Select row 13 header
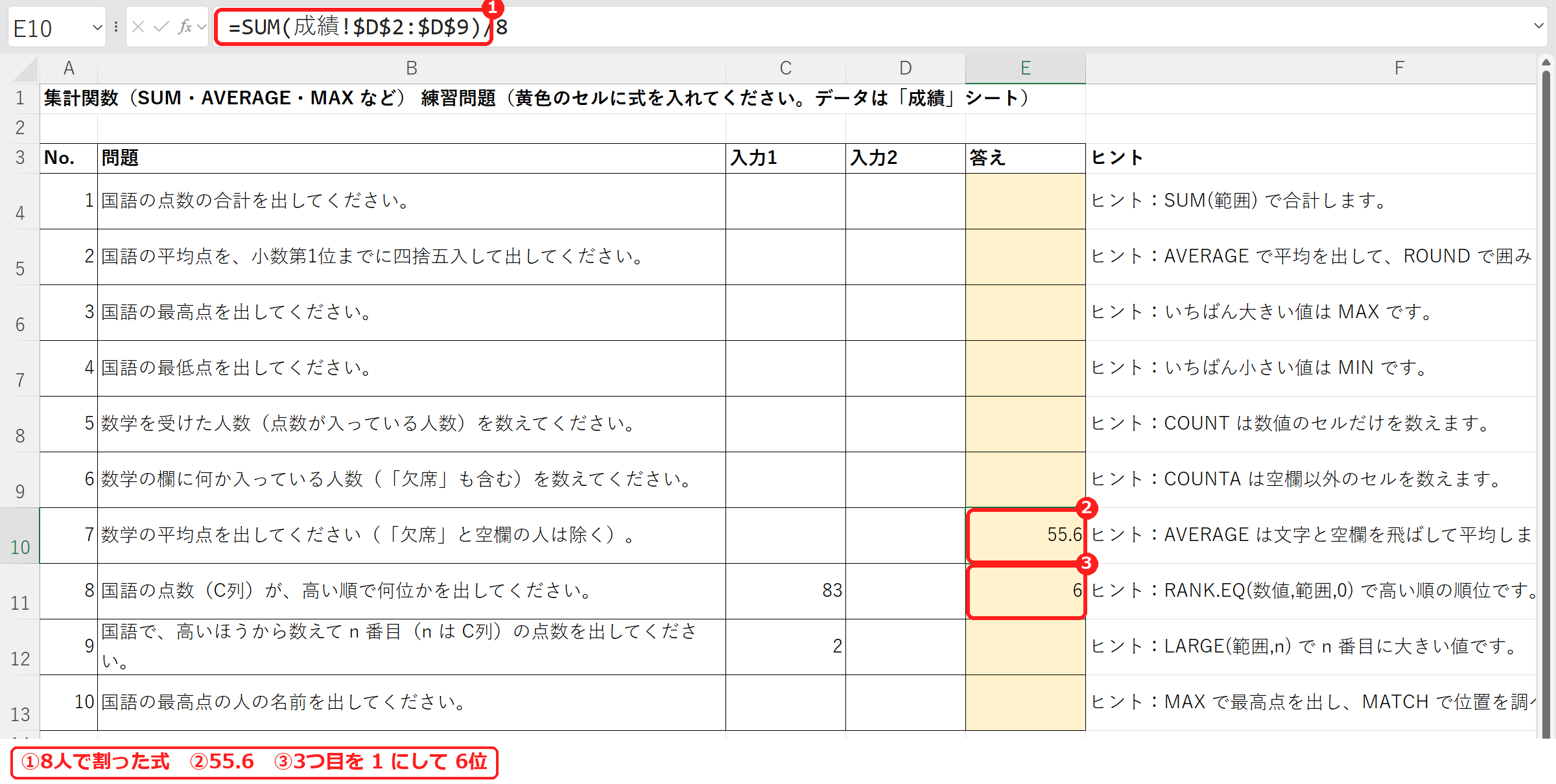Viewport: 1556px width, 784px height. [x=20, y=703]
